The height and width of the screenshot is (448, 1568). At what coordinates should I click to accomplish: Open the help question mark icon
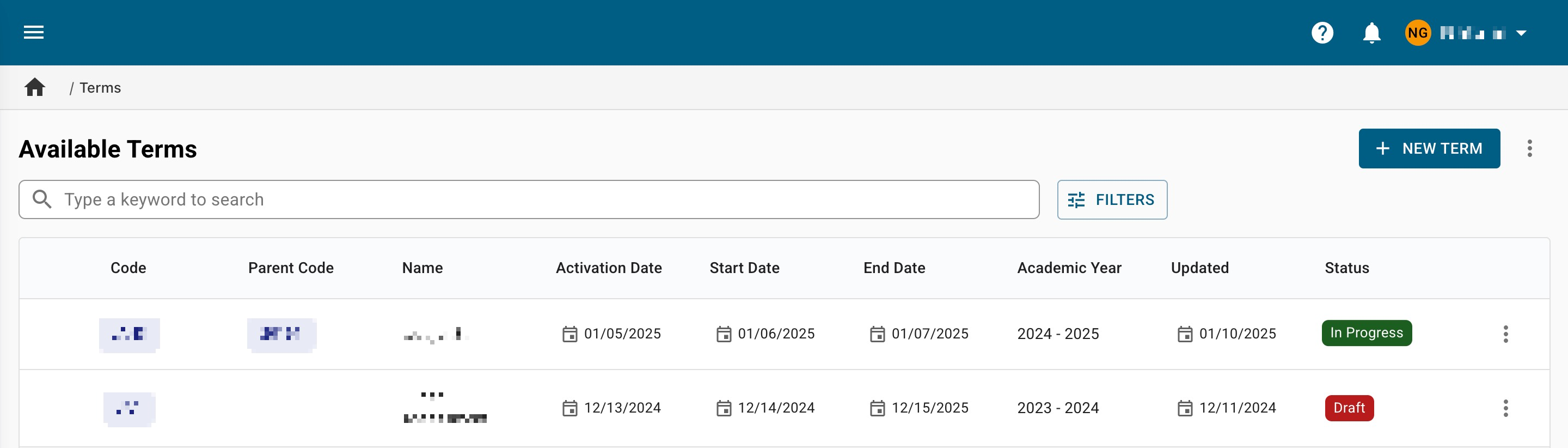coord(1322,33)
